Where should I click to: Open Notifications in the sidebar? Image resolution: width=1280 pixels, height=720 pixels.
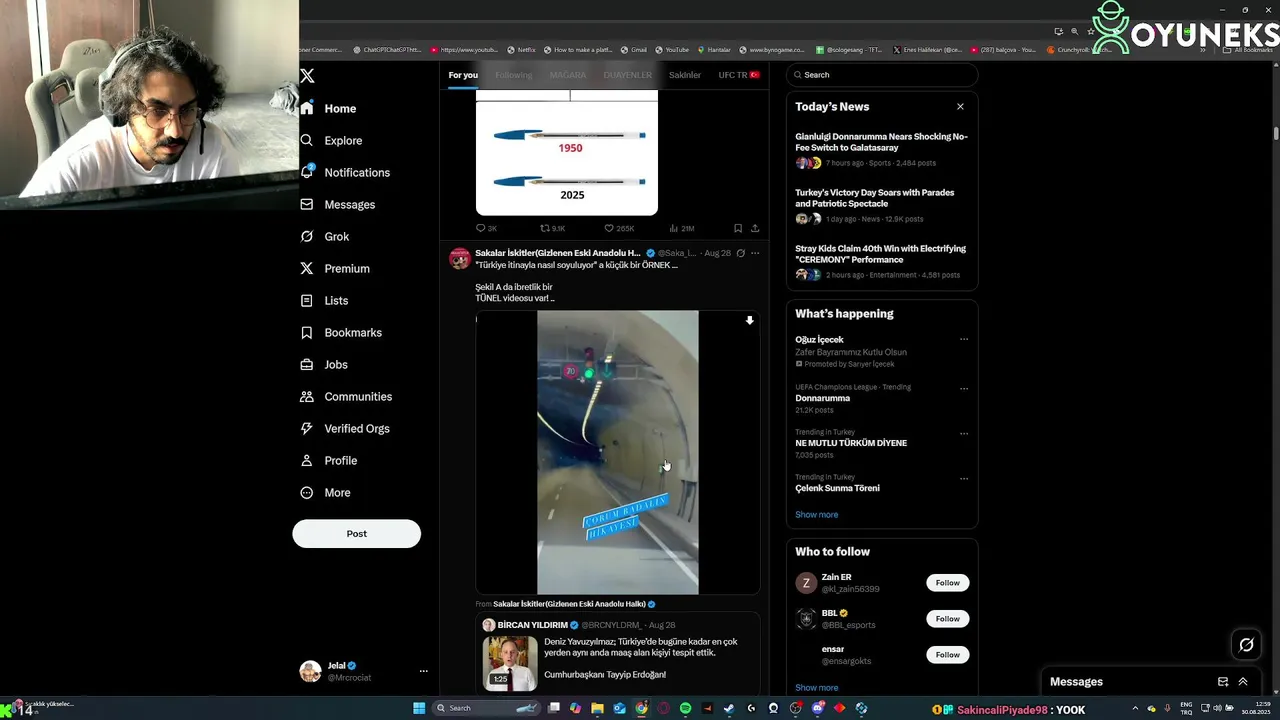tap(345, 173)
